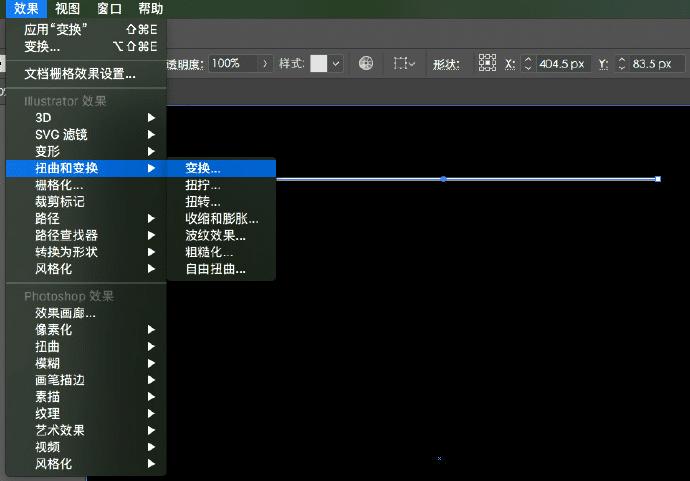Expand the 模糊 submenu

86,363
